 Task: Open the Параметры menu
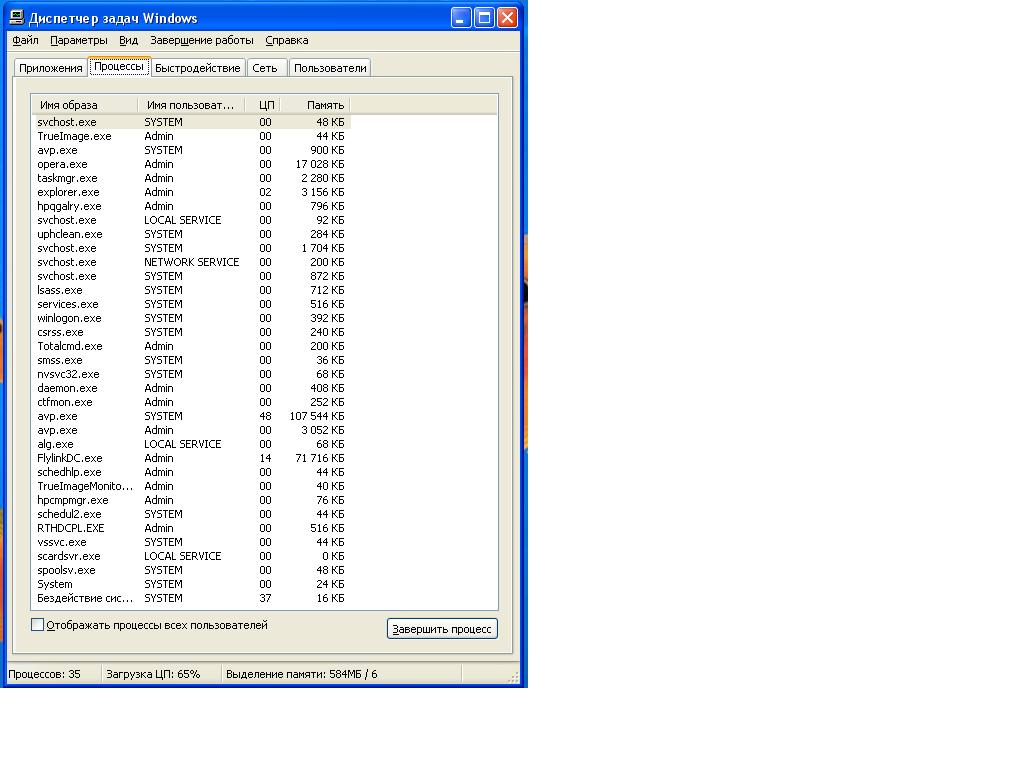click(79, 40)
